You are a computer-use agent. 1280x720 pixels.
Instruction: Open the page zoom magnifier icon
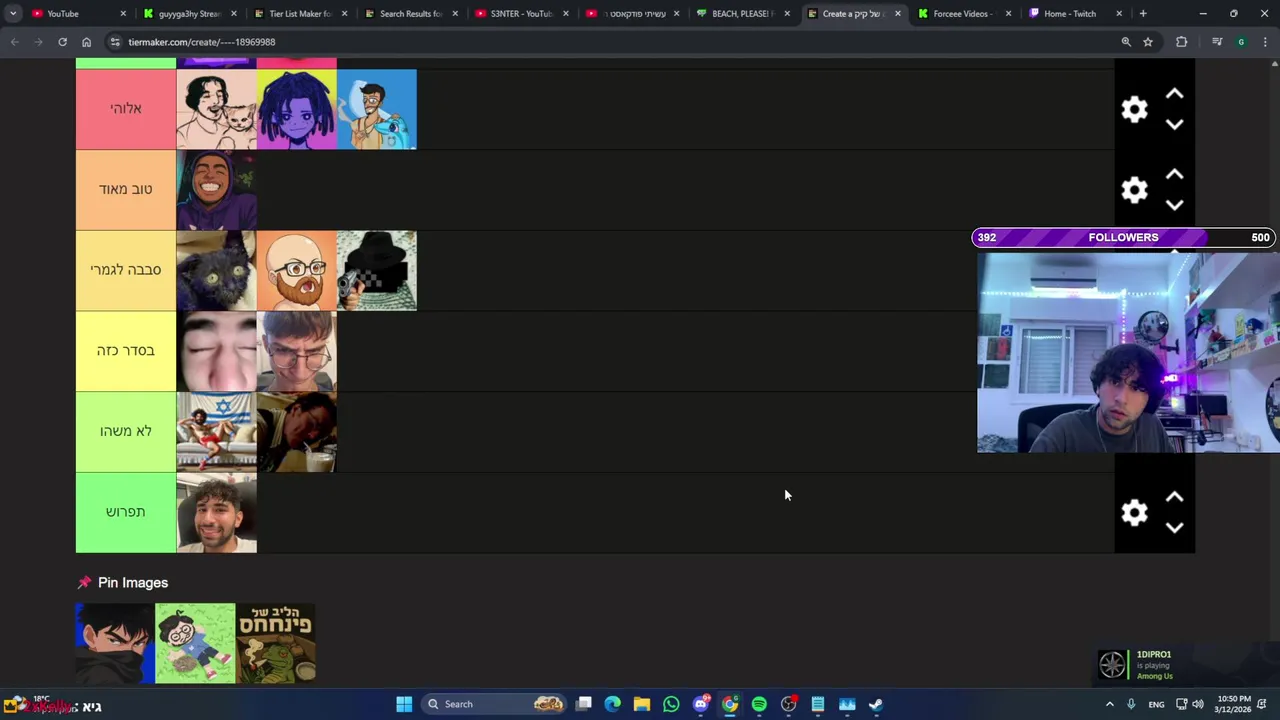click(x=1126, y=42)
